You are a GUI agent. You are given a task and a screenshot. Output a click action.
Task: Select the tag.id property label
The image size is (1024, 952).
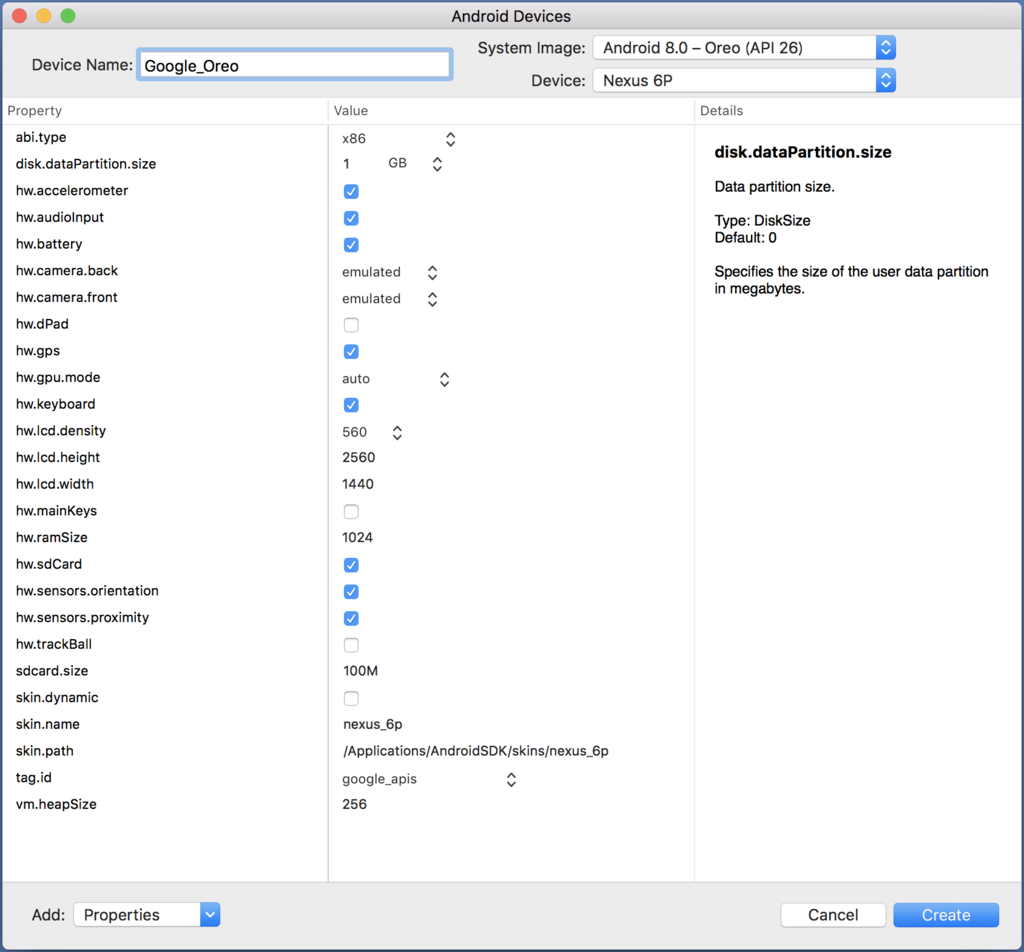33,778
